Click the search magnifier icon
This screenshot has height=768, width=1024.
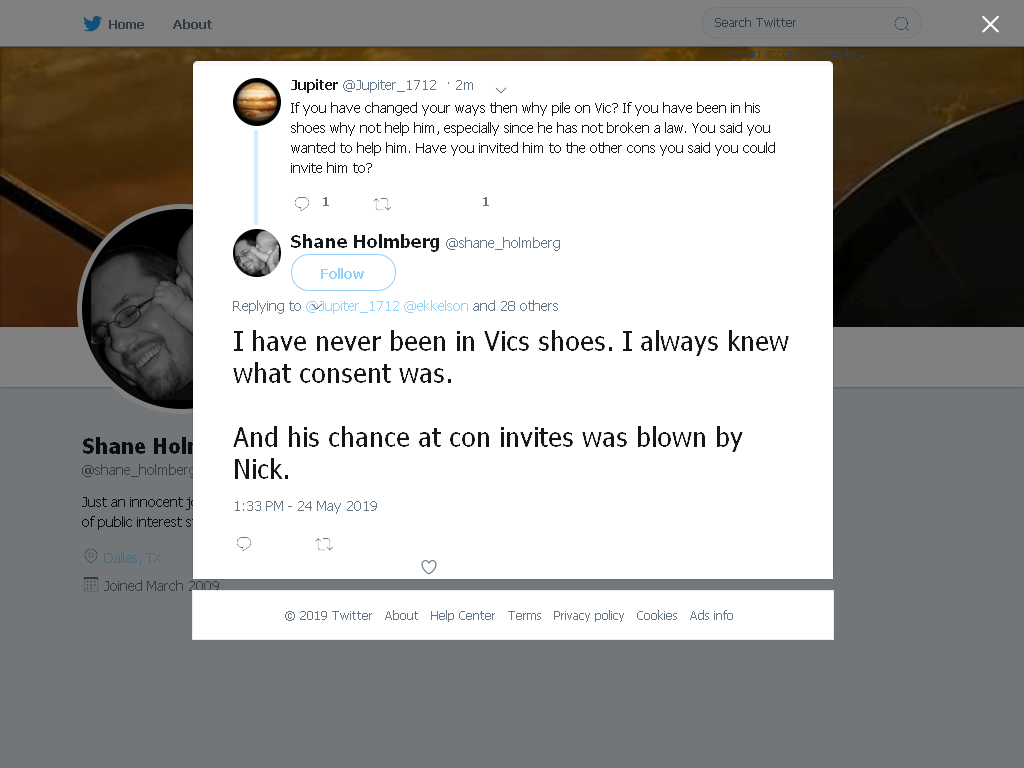click(901, 24)
